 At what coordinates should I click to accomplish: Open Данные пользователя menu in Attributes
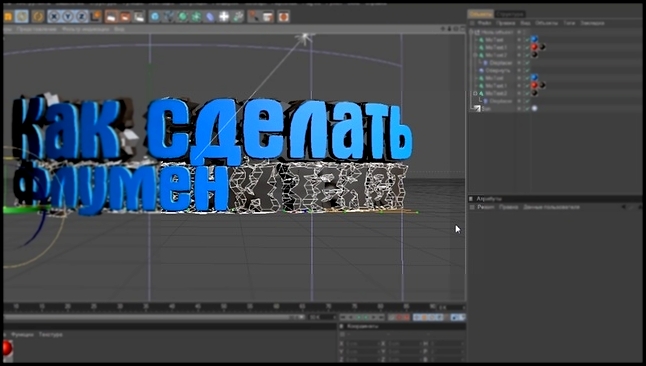coord(551,207)
